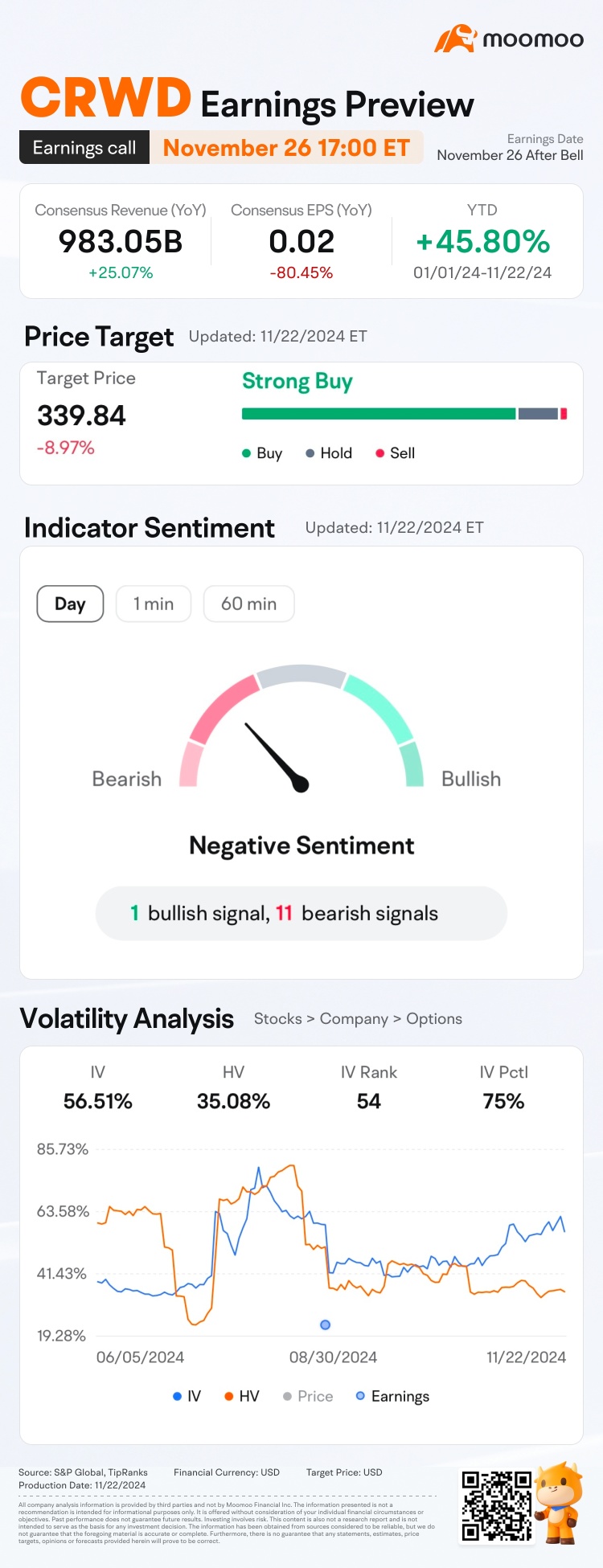This screenshot has width=603, height=1568.
Task: Toggle the Earnings legend marker
Action: click(x=392, y=1396)
